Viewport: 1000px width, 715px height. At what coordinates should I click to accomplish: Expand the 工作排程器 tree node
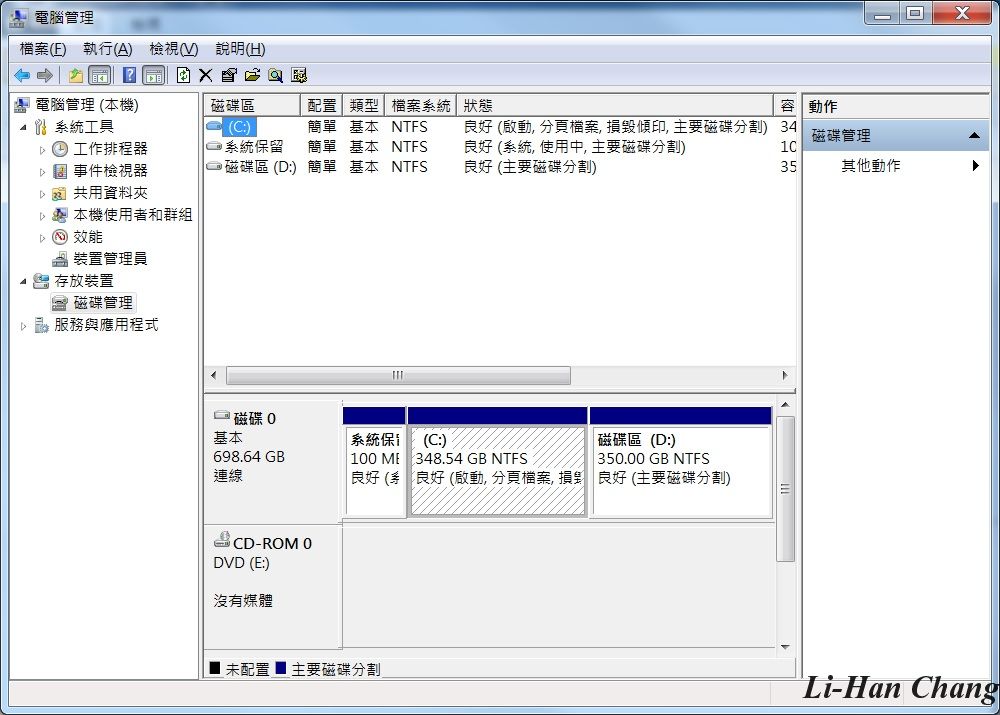pos(42,149)
